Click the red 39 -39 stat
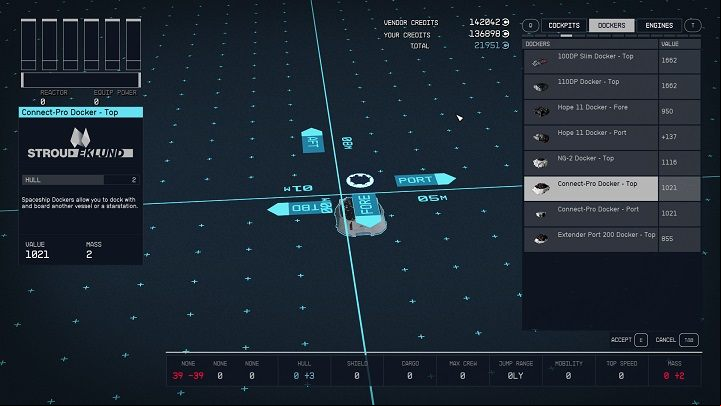 pos(188,376)
